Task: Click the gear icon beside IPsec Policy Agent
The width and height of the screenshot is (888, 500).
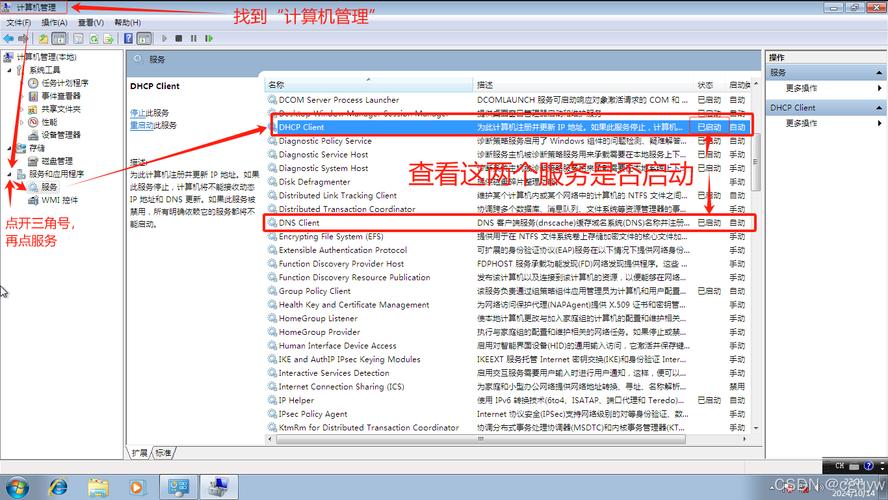Action: click(x=272, y=414)
